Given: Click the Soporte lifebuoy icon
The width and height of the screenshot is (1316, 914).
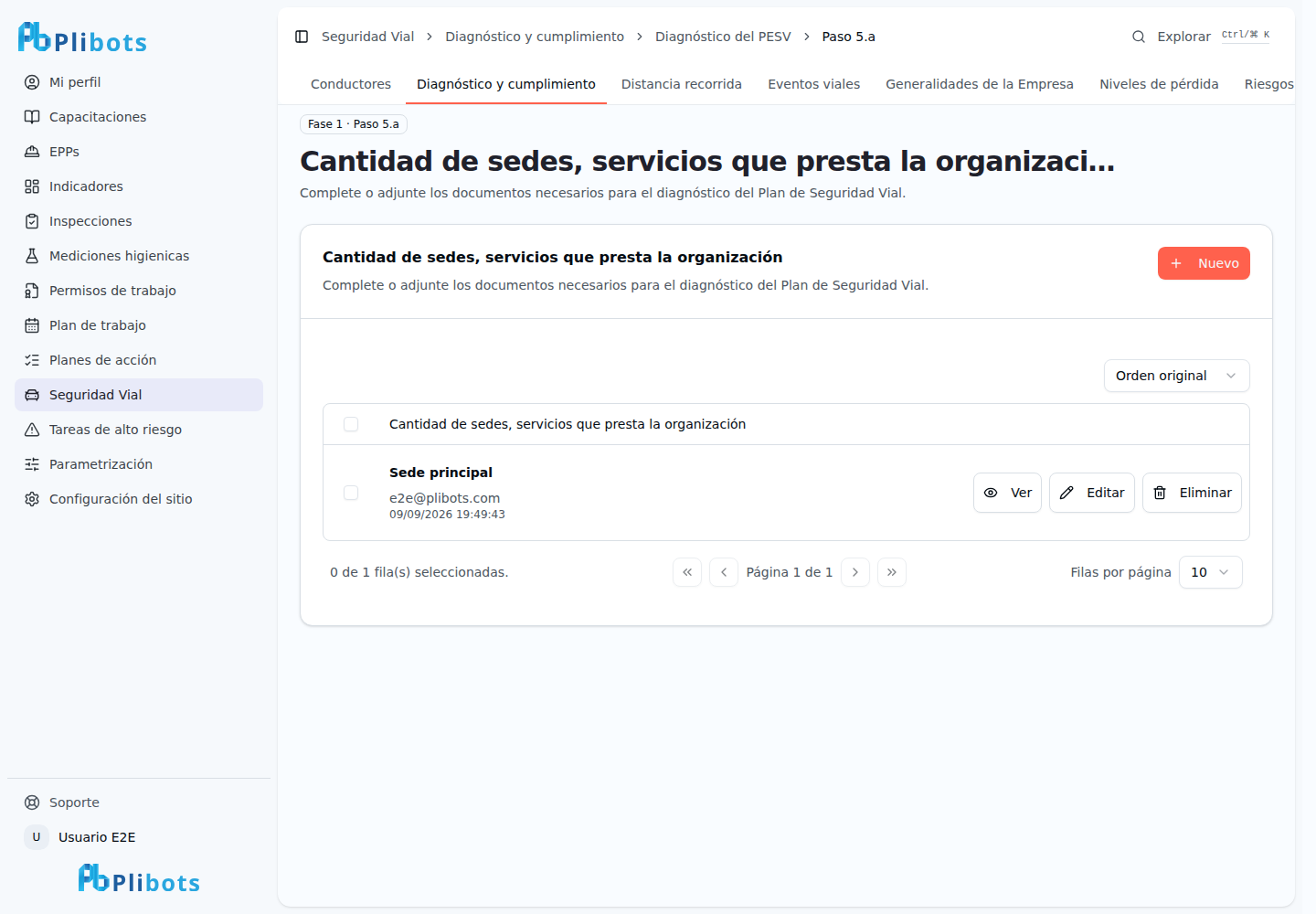Looking at the screenshot, I should 32,802.
